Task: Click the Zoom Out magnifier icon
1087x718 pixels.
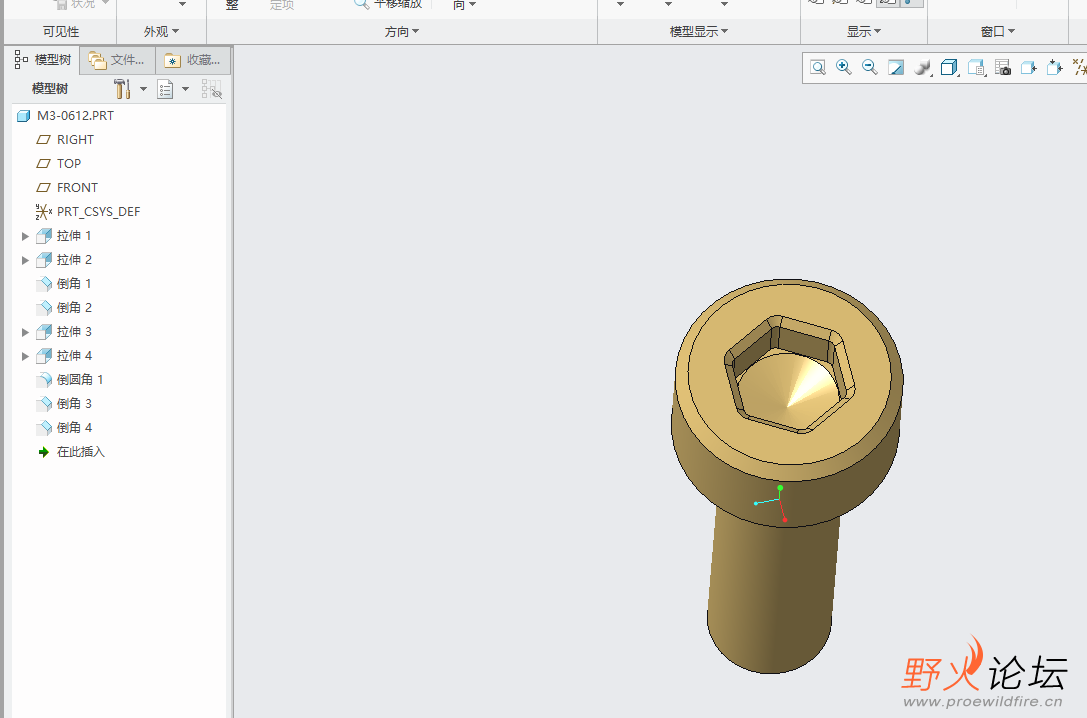Action: coord(869,67)
